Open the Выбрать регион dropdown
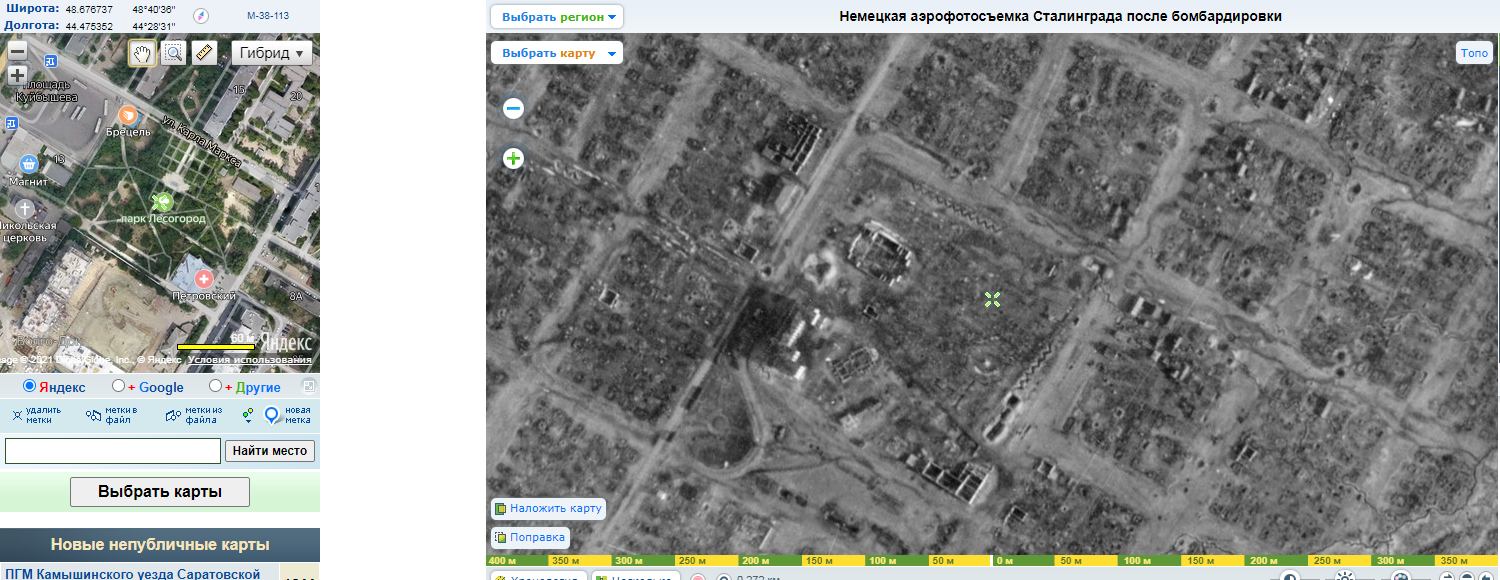The width and height of the screenshot is (1500, 580). [x=556, y=16]
